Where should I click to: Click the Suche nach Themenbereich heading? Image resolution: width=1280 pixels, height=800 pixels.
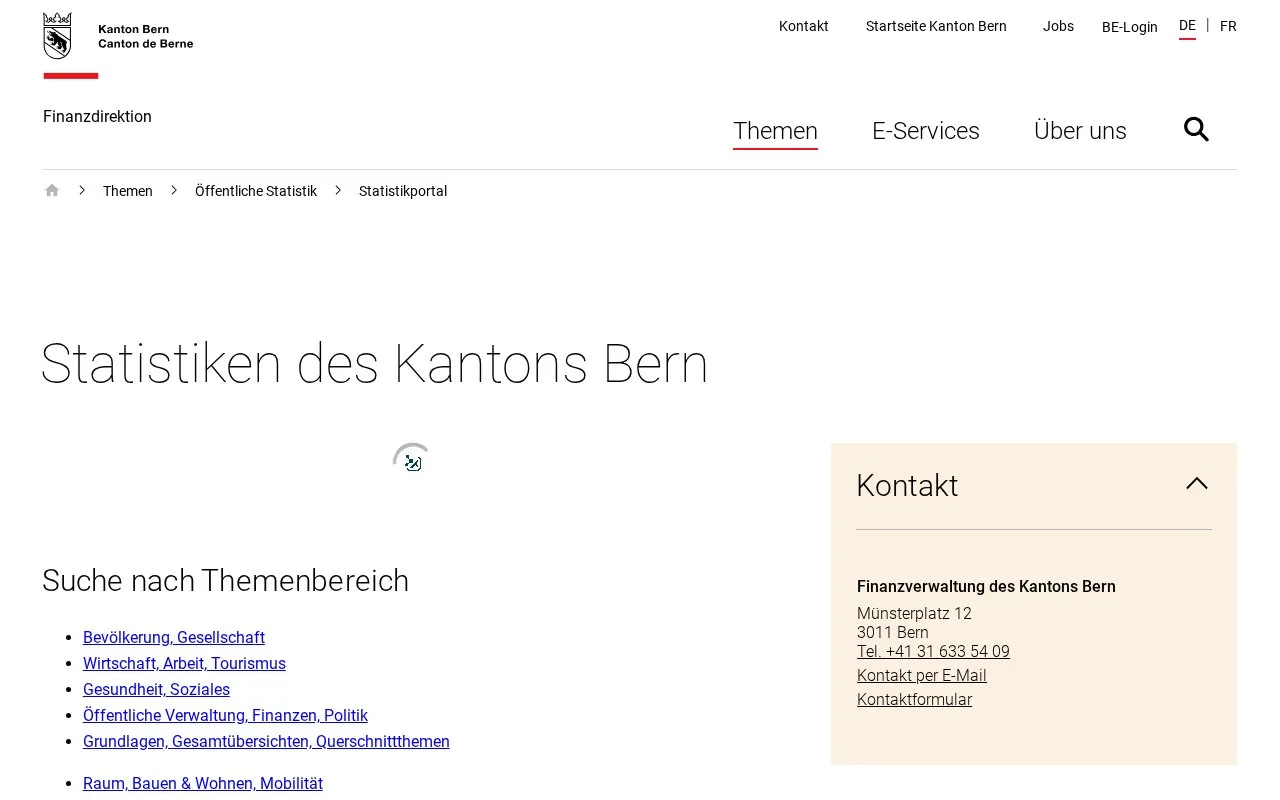226,580
